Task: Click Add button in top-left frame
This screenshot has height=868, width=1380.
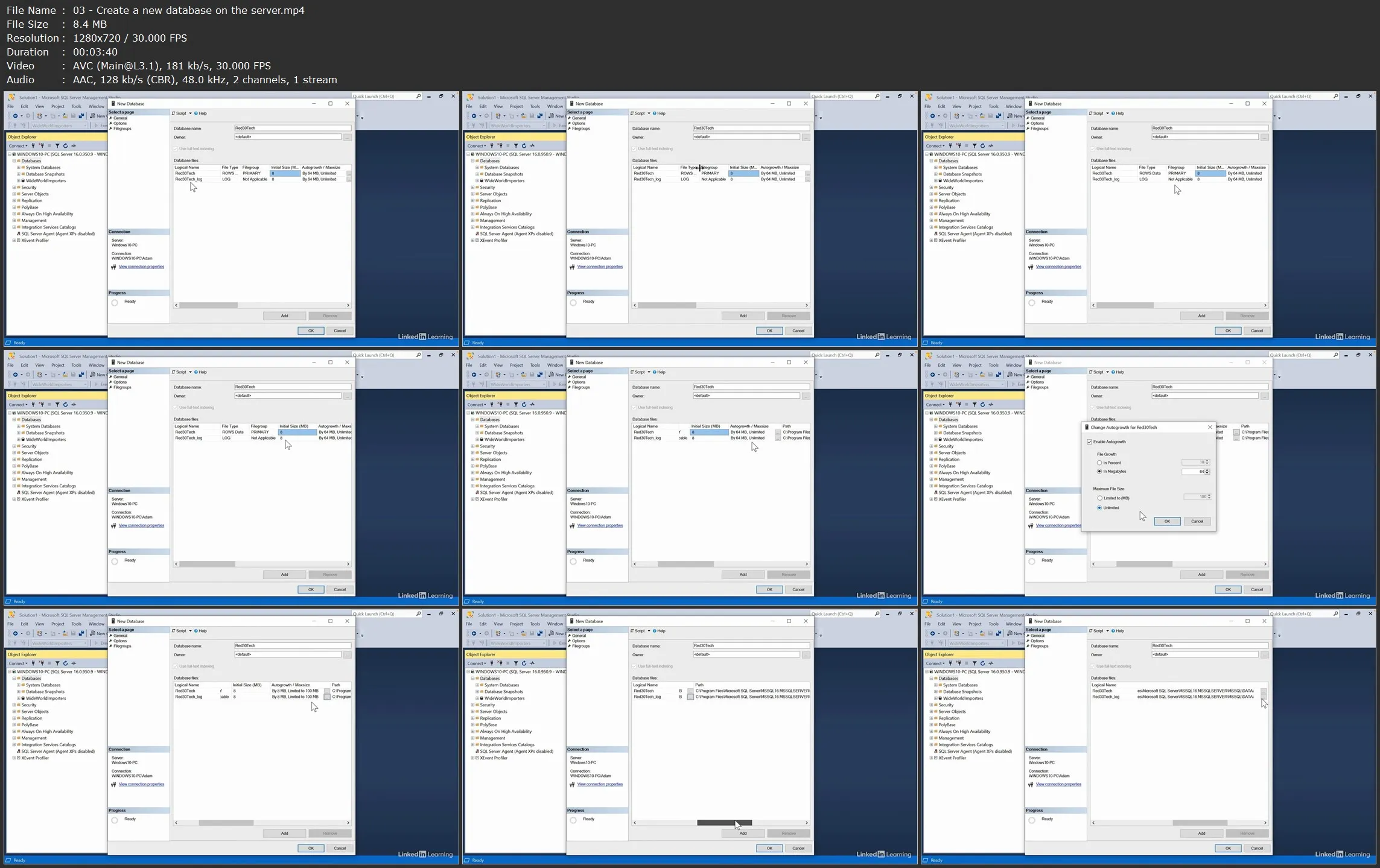Action: coord(285,316)
